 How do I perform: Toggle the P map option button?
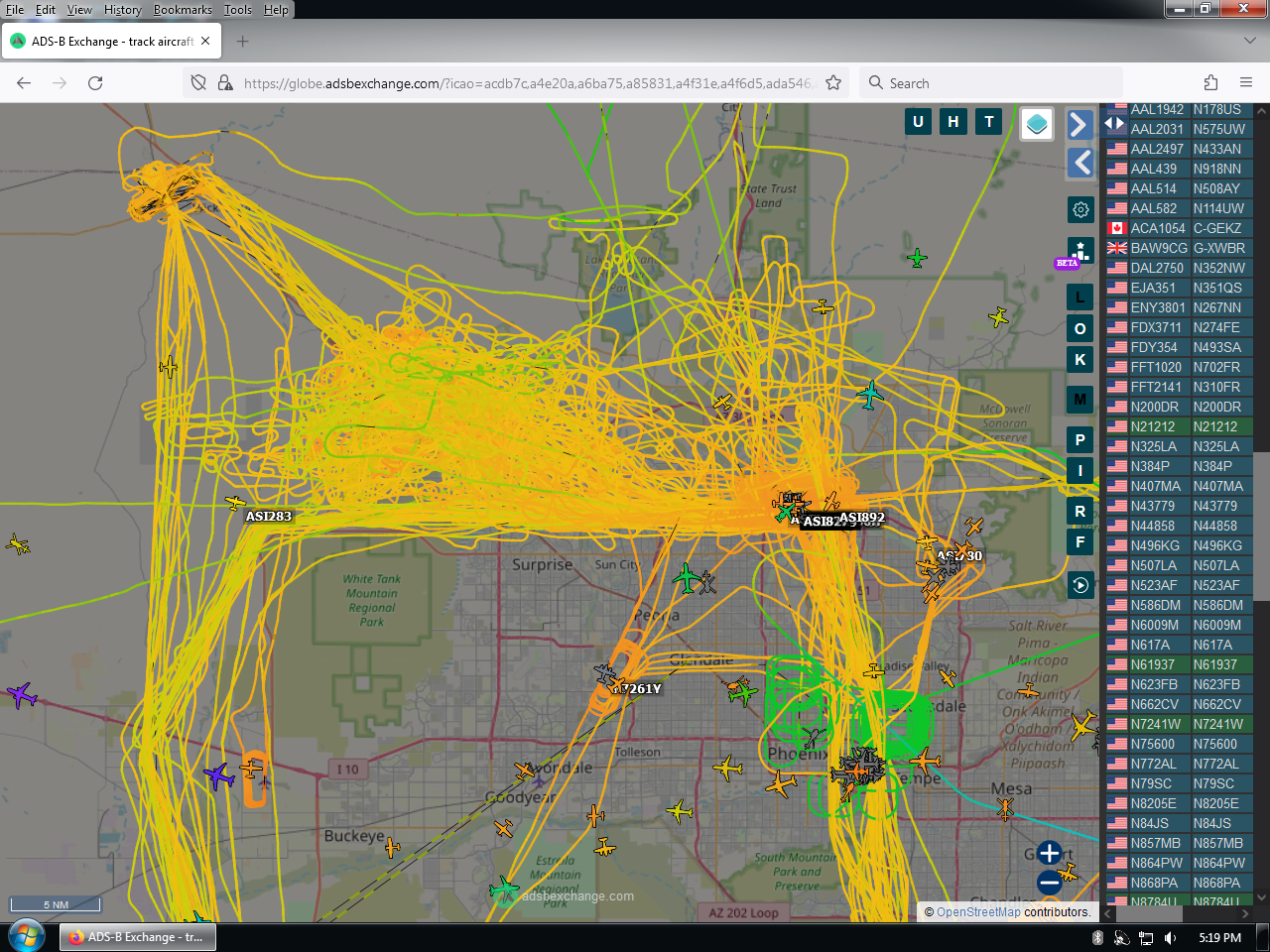(x=1080, y=439)
